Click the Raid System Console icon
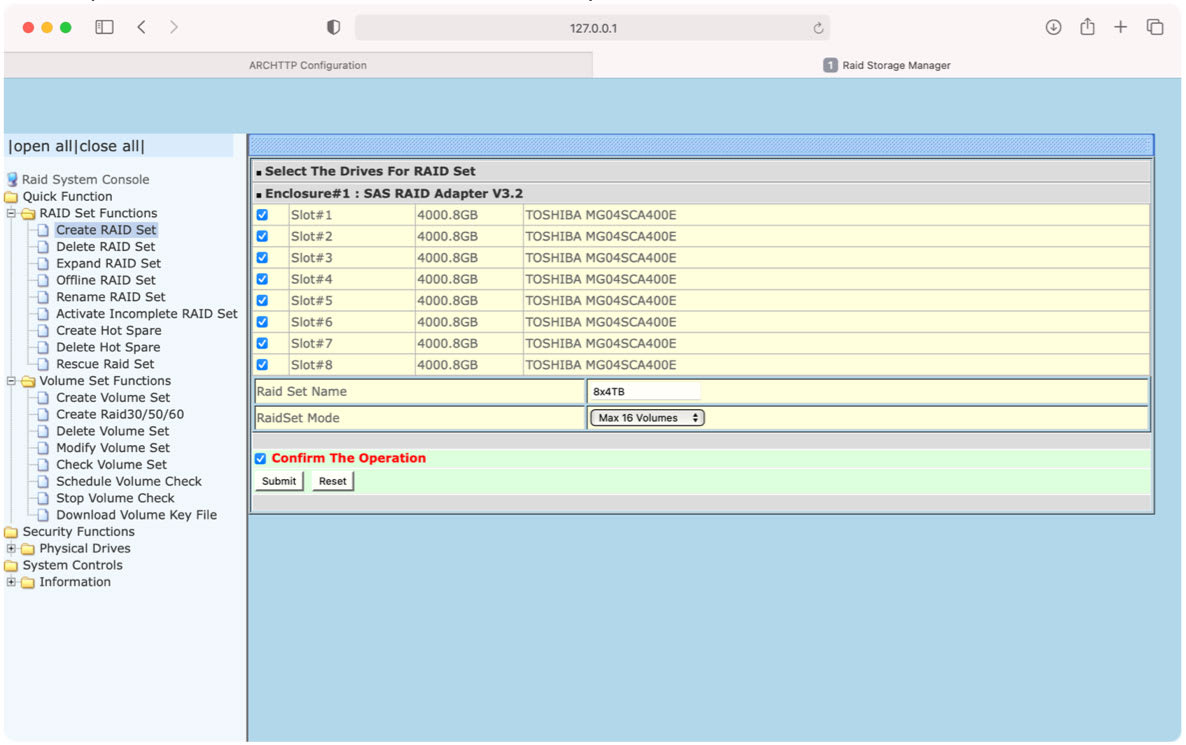This screenshot has width=1186, height=745. 12,179
